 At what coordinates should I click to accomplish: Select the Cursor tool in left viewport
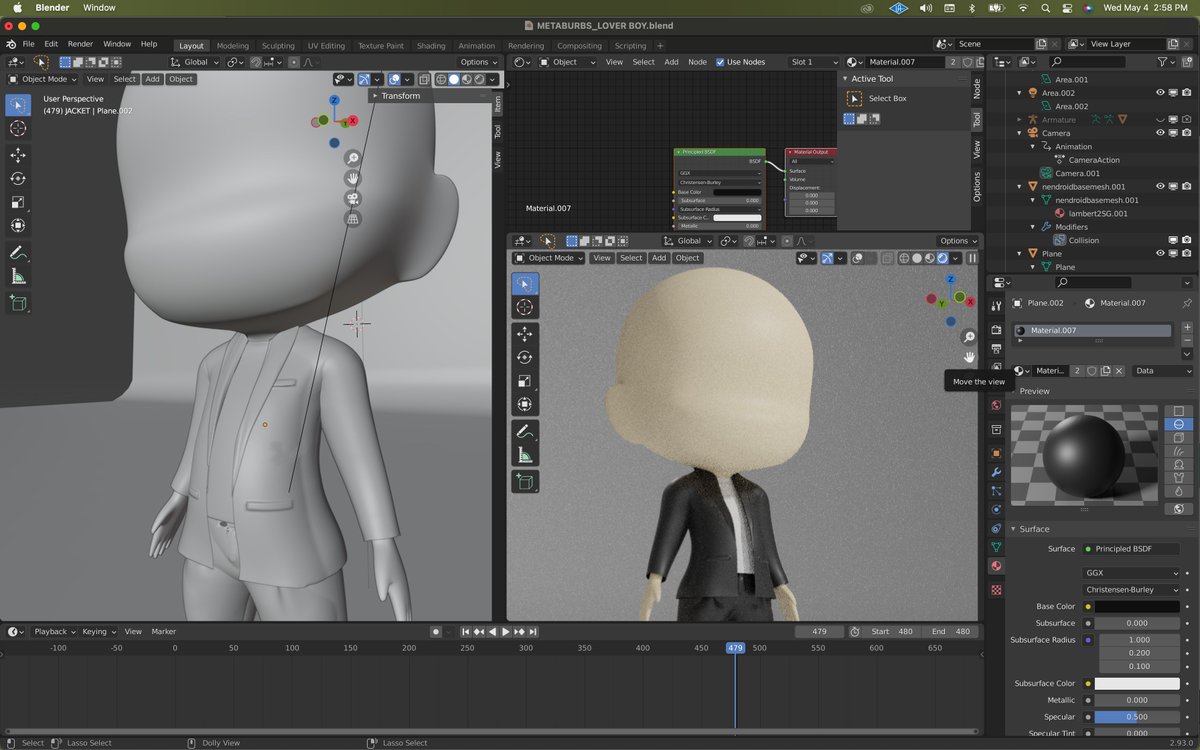click(x=18, y=129)
